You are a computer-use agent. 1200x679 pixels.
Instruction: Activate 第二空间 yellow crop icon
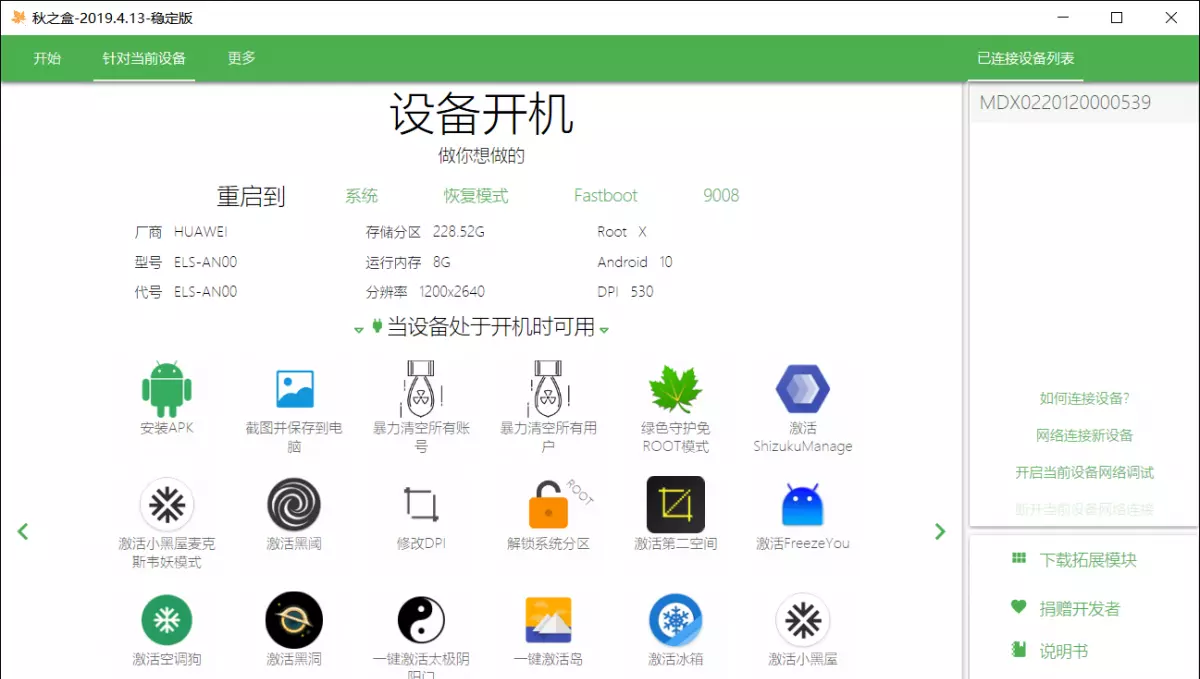[675, 504]
